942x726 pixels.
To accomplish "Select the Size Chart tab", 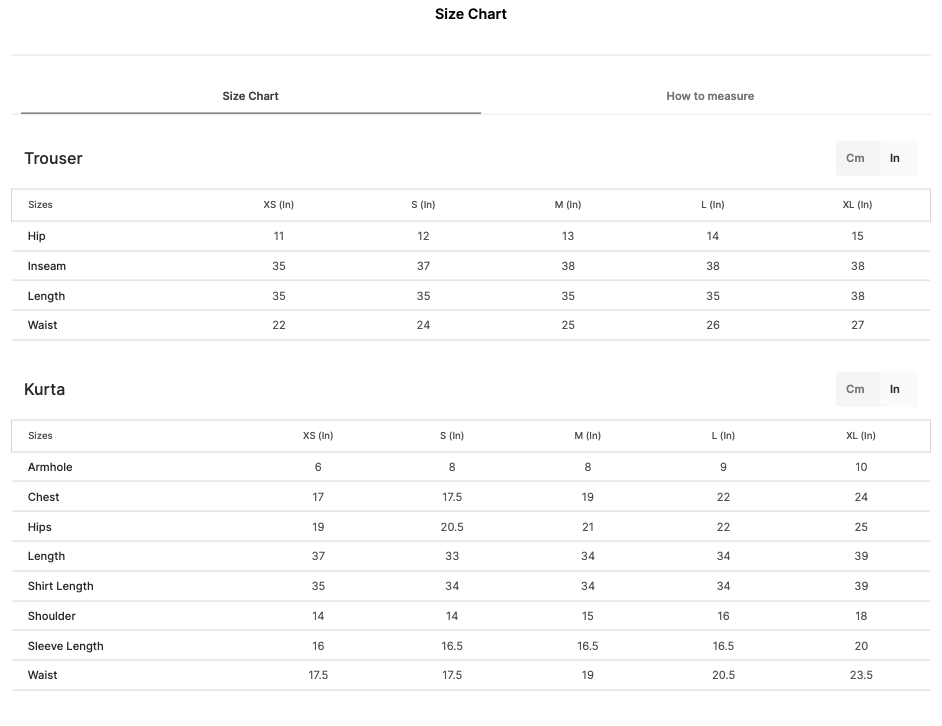I will tap(251, 96).
